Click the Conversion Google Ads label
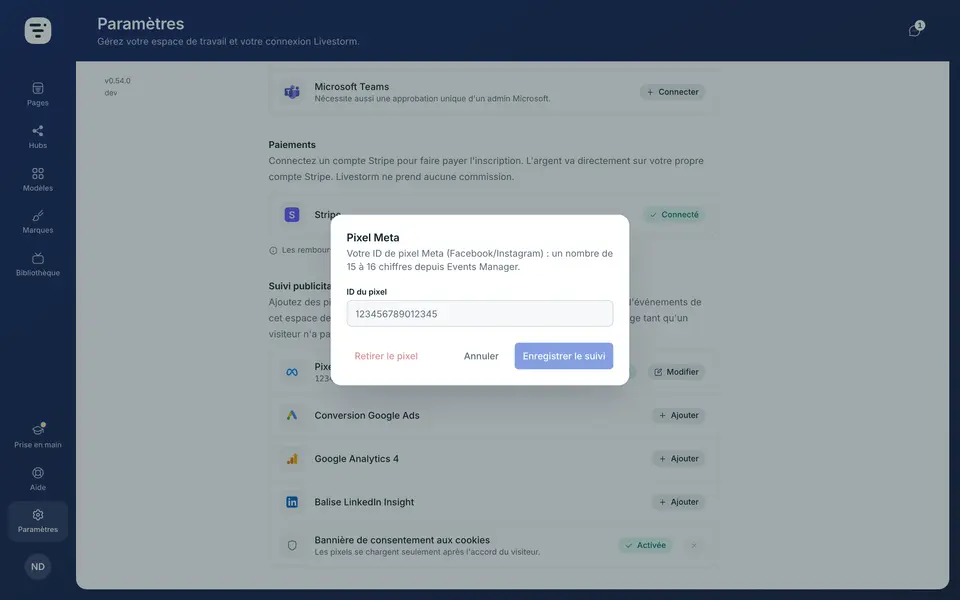The image size is (960, 600). pyautogui.click(x=367, y=415)
